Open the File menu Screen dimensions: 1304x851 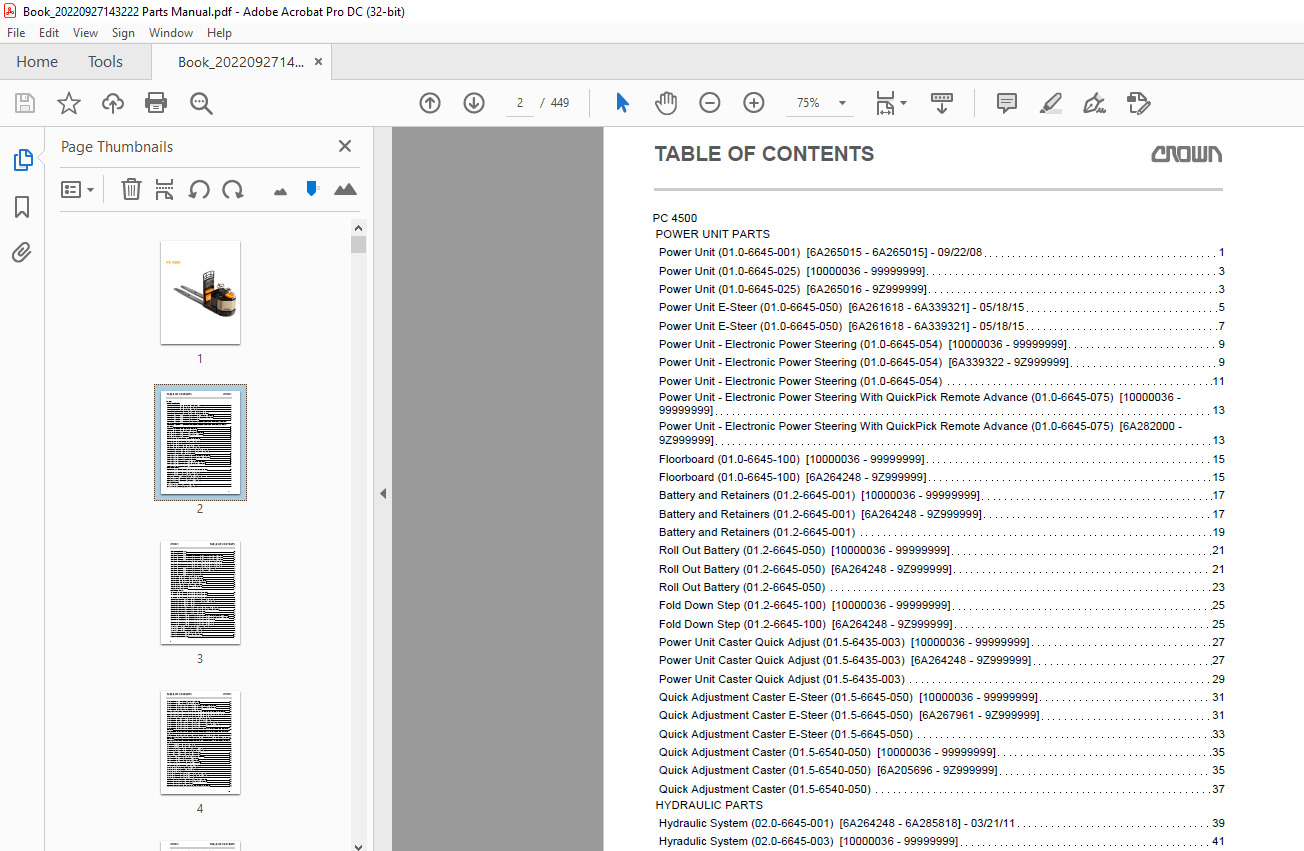tap(16, 33)
